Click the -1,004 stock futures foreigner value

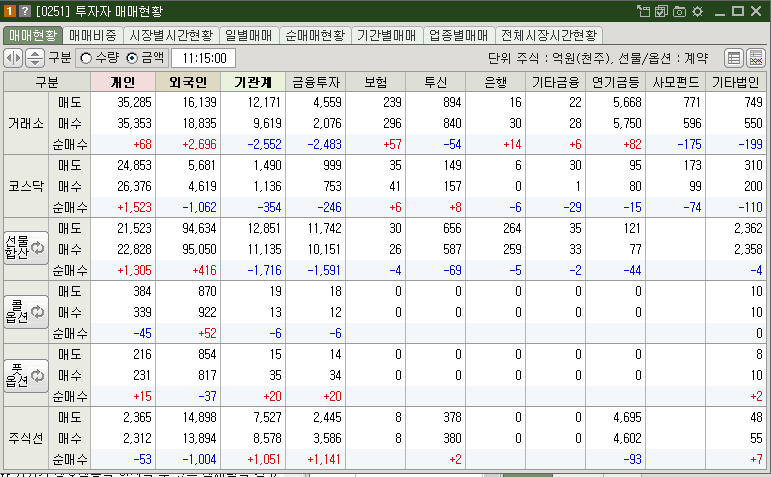pyautogui.click(x=199, y=459)
